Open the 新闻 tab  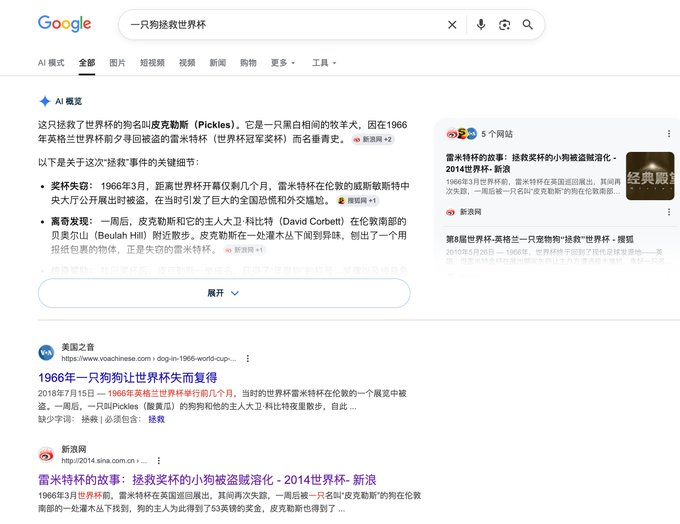pyautogui.click(x=218, y=63)
